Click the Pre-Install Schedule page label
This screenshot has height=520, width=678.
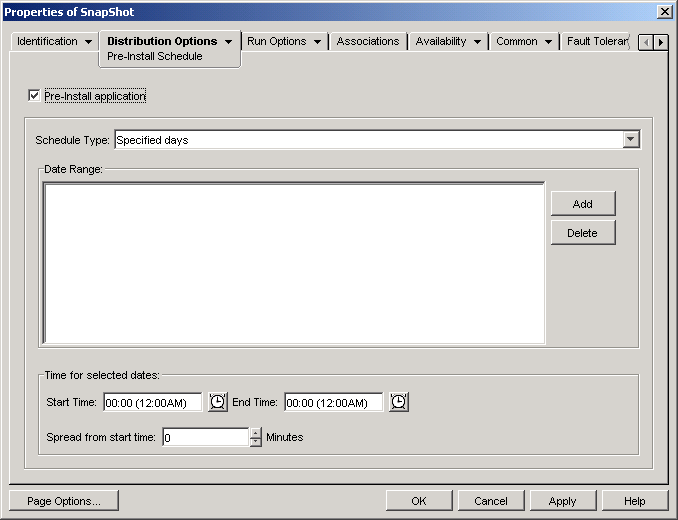[154, 56]
